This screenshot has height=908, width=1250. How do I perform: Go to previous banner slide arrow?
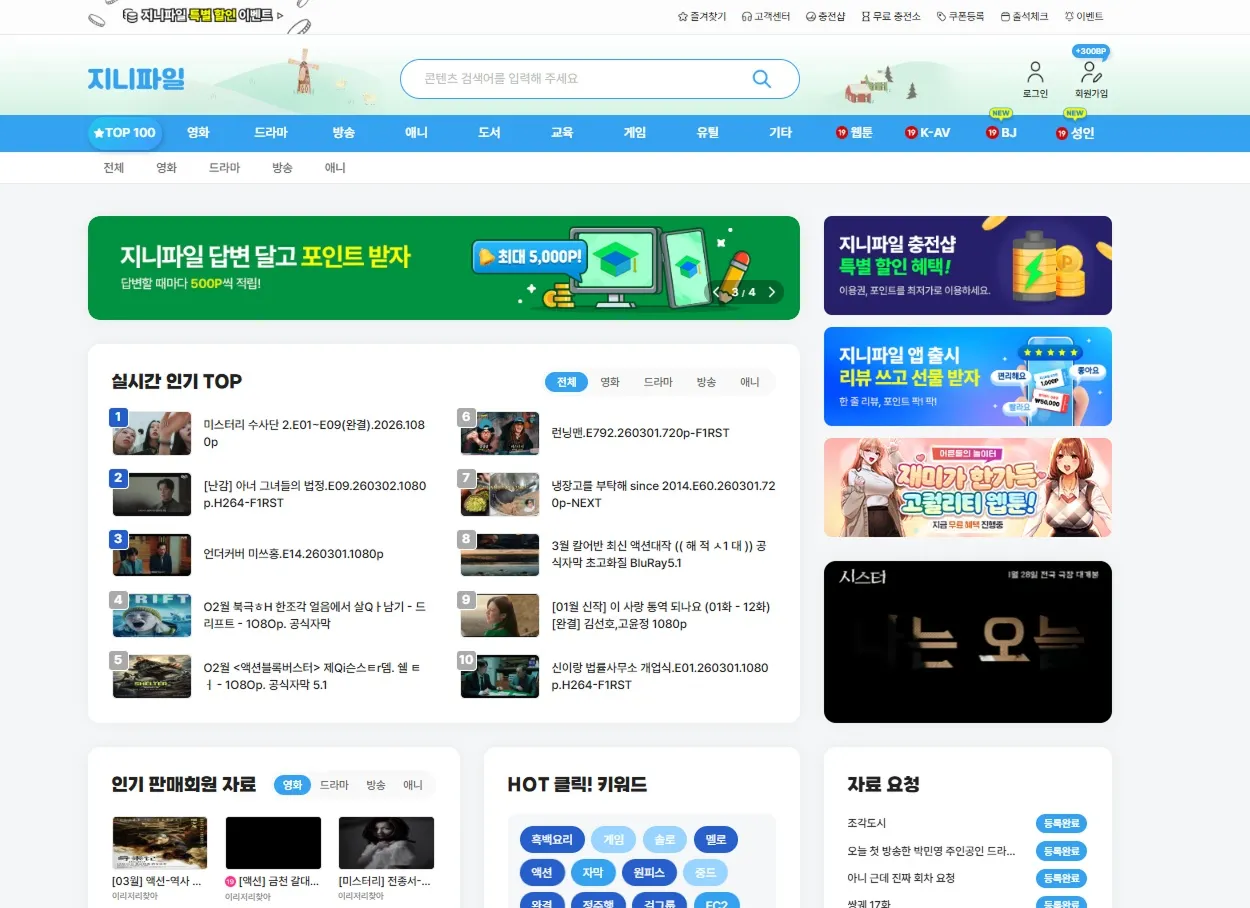[717, 292]
